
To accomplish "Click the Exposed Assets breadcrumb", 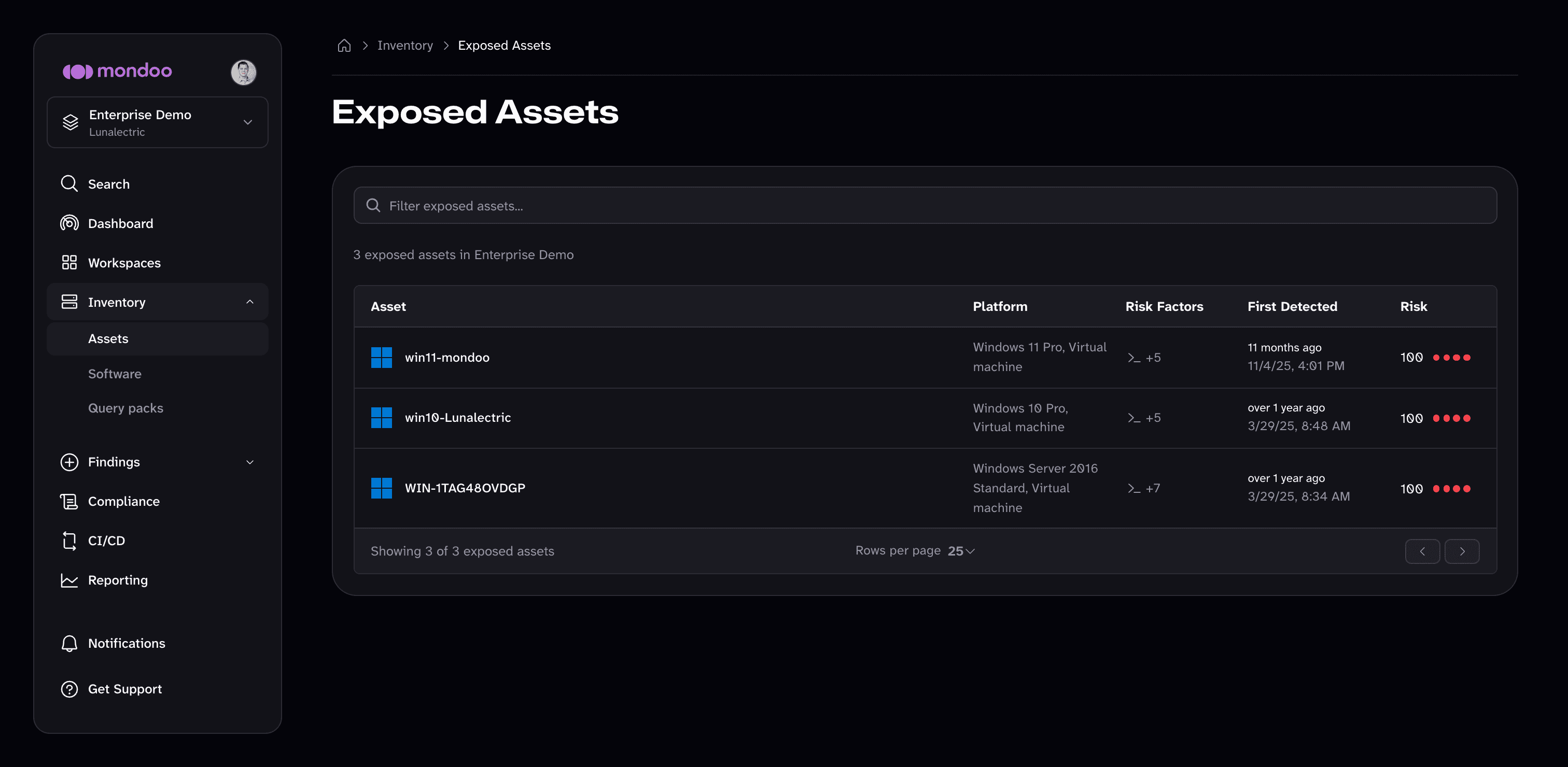I will pyautogui.click(x=504, y=46).
